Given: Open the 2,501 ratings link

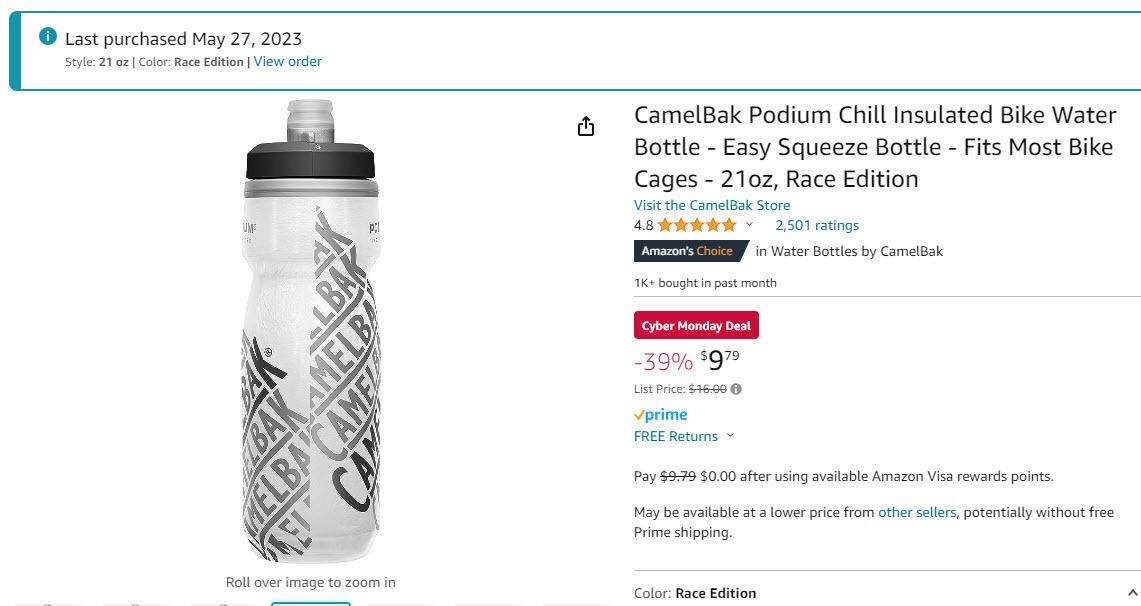Looking at the screenshot, I should click(x=816, y=225).
